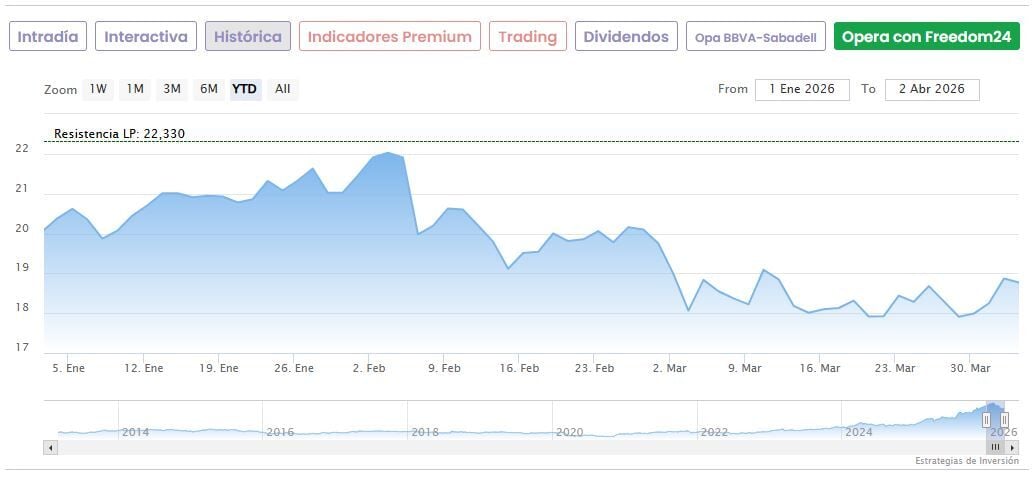Select the YTD zoom range
The image size is (1033, 479).
(245, 89)
